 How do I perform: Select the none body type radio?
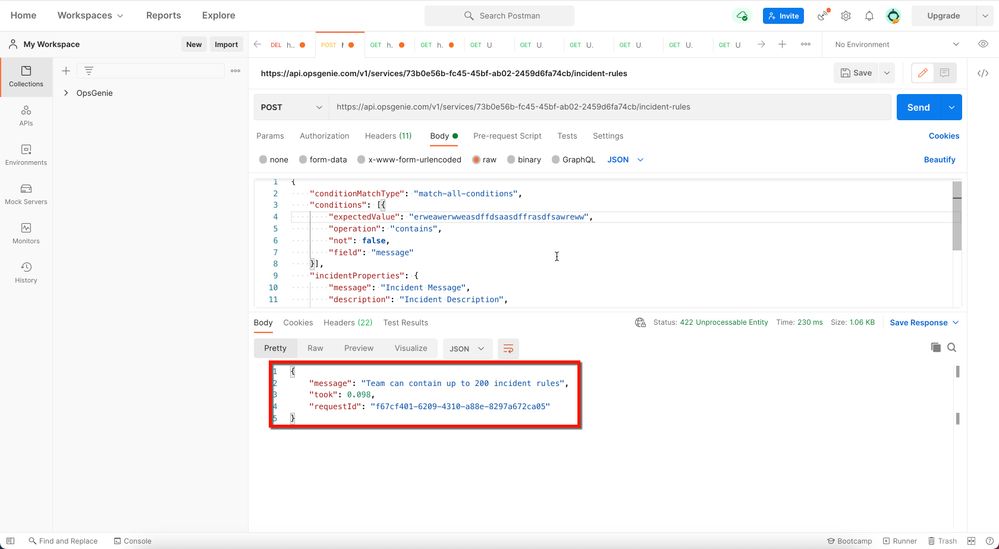click(263, 160)
